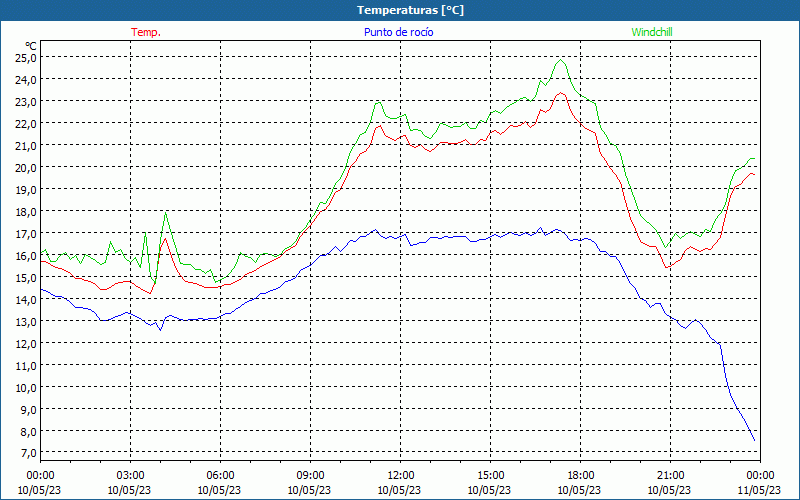Screen dimensions: 800x500
Task: Click the 11/05/23 date label
Action: click(x=761, y=490)
